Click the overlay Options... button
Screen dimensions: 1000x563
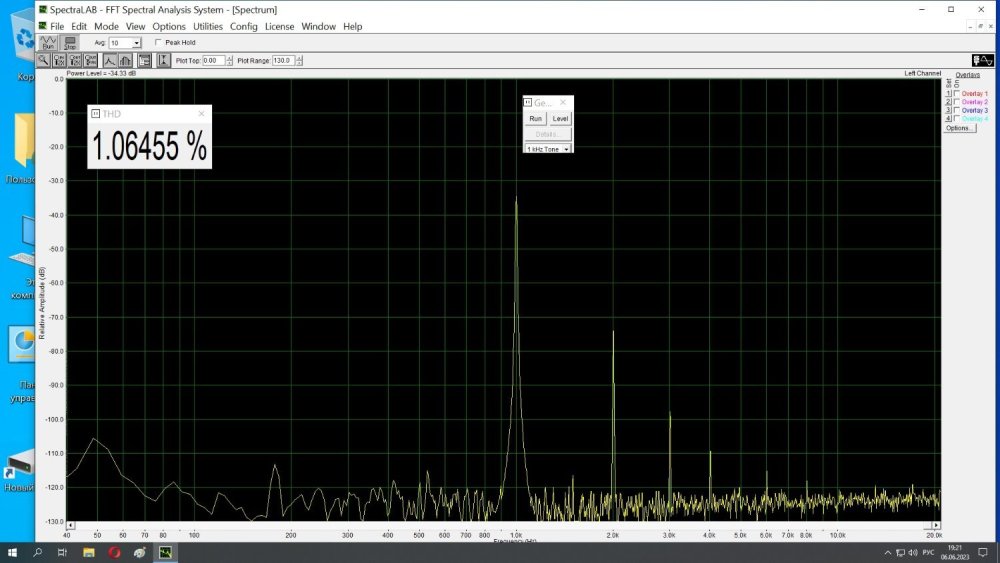coord(958,128)
